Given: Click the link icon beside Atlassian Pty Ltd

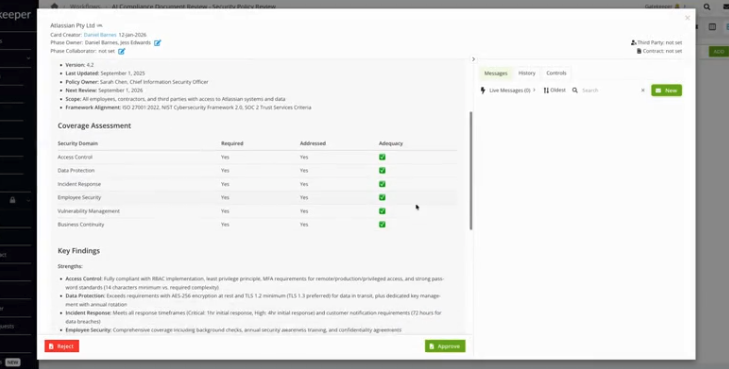Looking at the screenshot, I should coord(99,26).
